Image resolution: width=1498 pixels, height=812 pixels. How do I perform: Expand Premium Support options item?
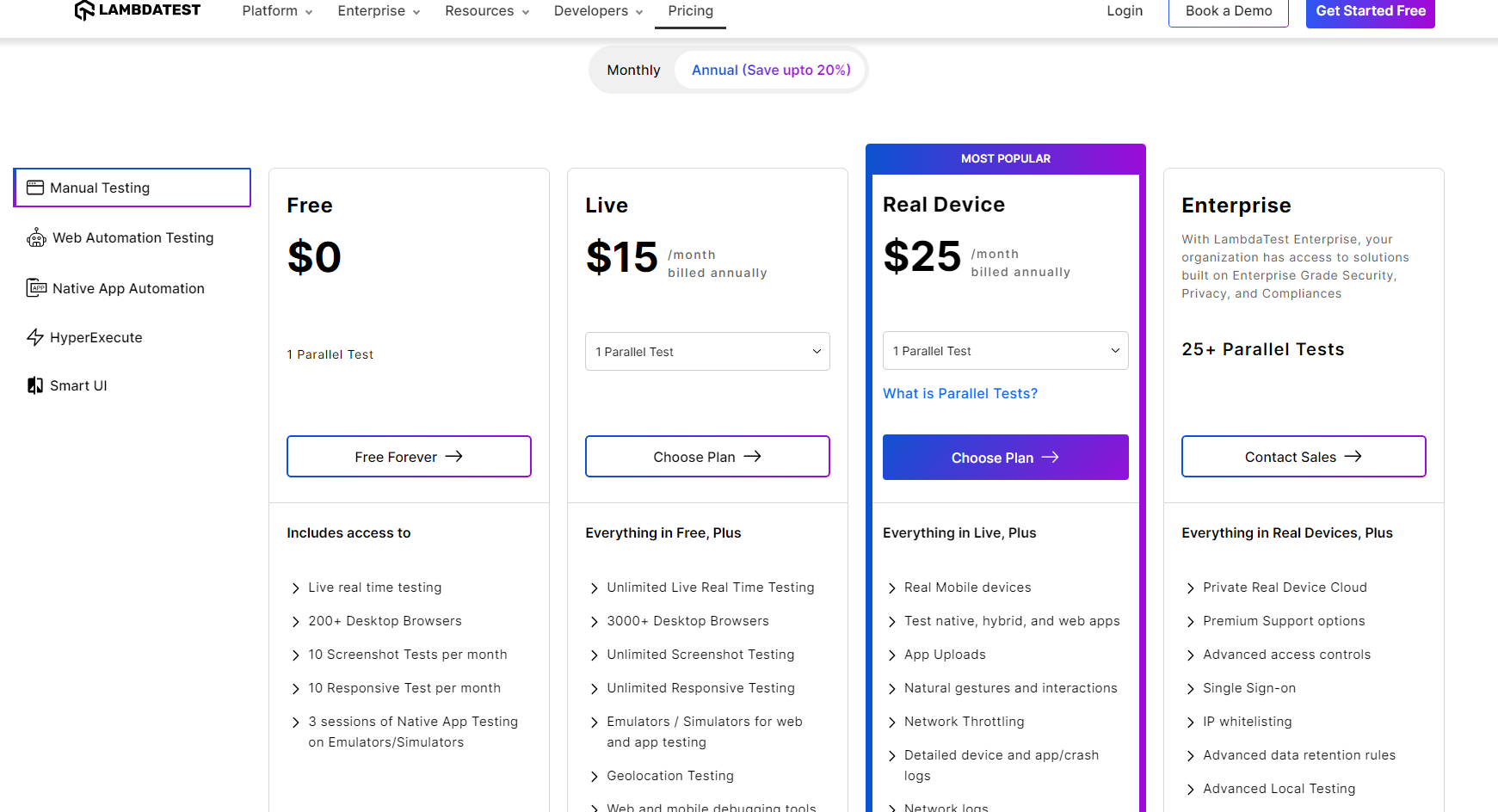[1276, 621]
